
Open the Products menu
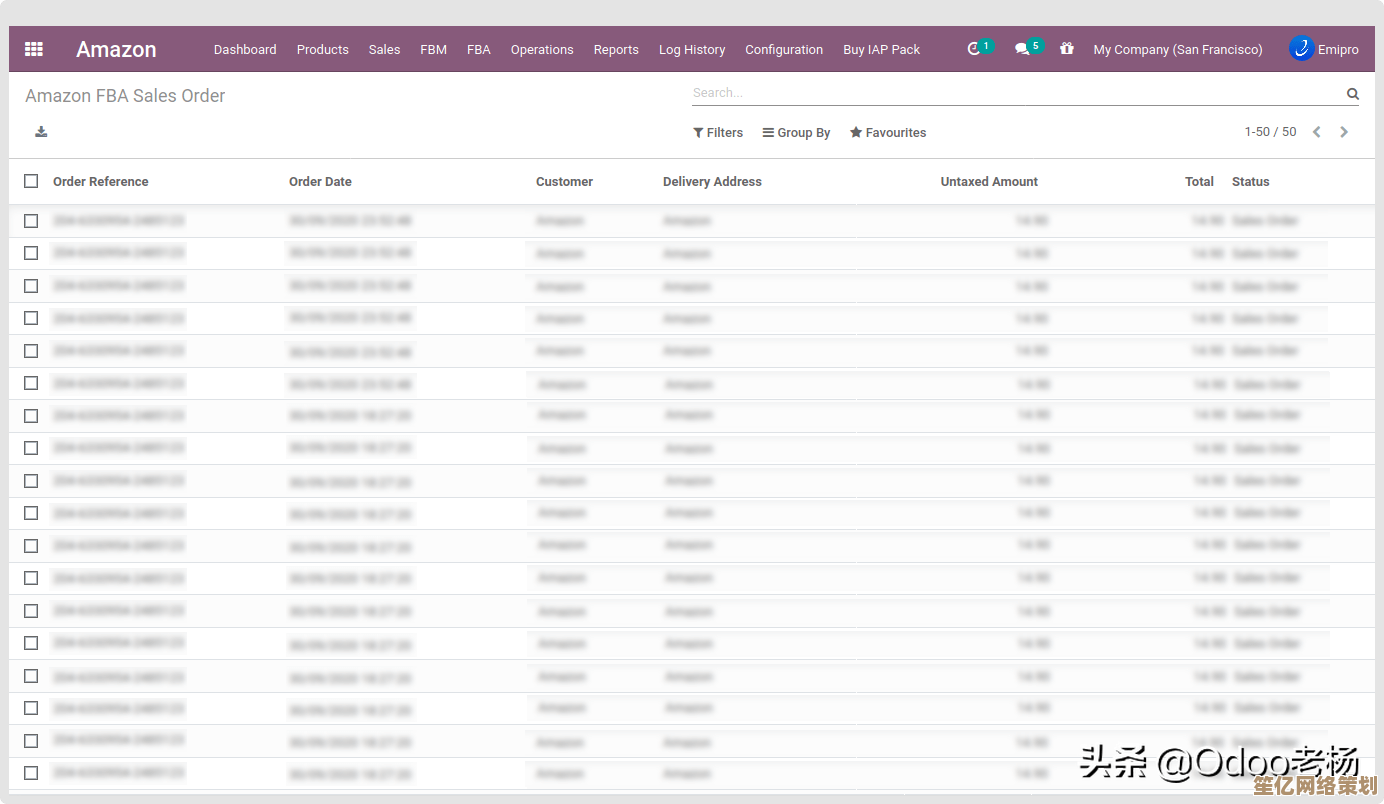[323, 49]
